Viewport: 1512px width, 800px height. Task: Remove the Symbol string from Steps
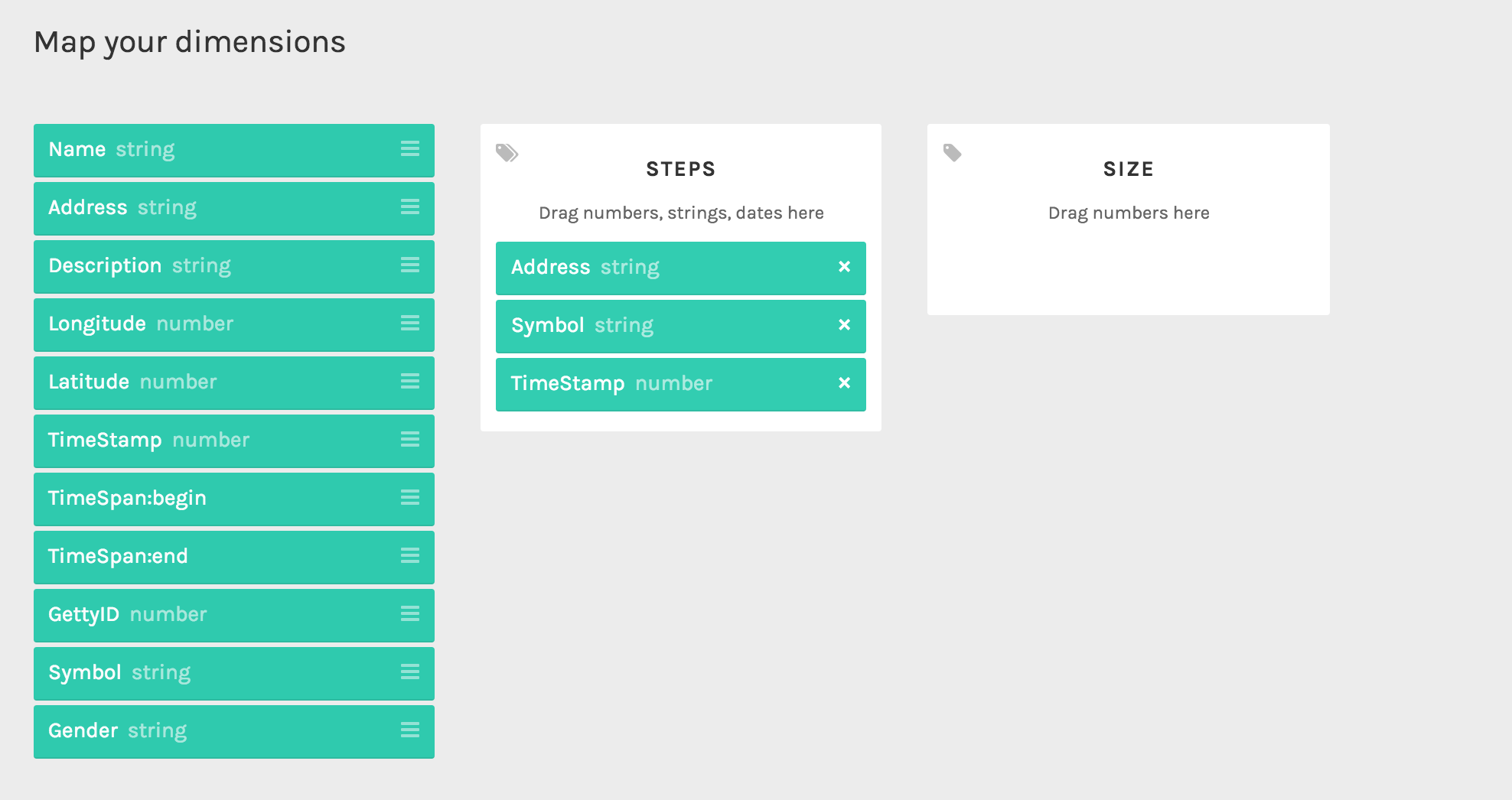click(x=844, y=325)
